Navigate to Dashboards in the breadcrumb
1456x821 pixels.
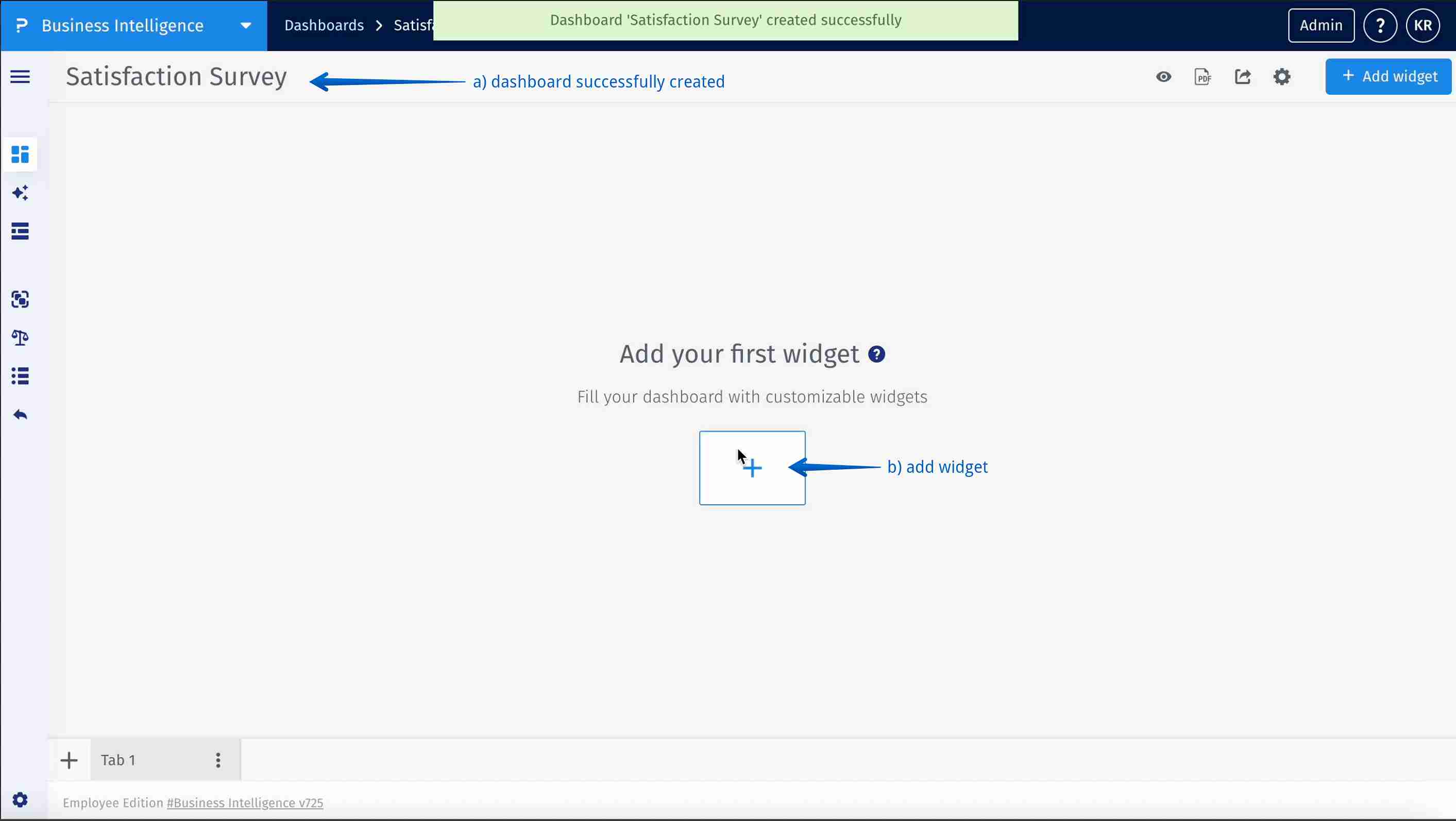point(324,25)
